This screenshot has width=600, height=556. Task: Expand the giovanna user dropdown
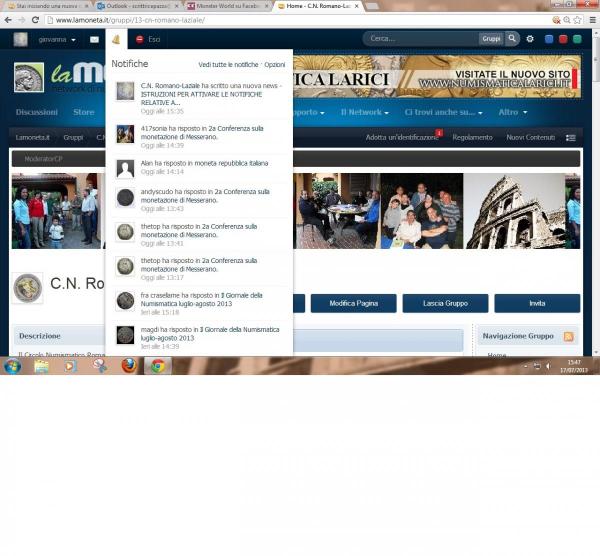click(57, 39)
